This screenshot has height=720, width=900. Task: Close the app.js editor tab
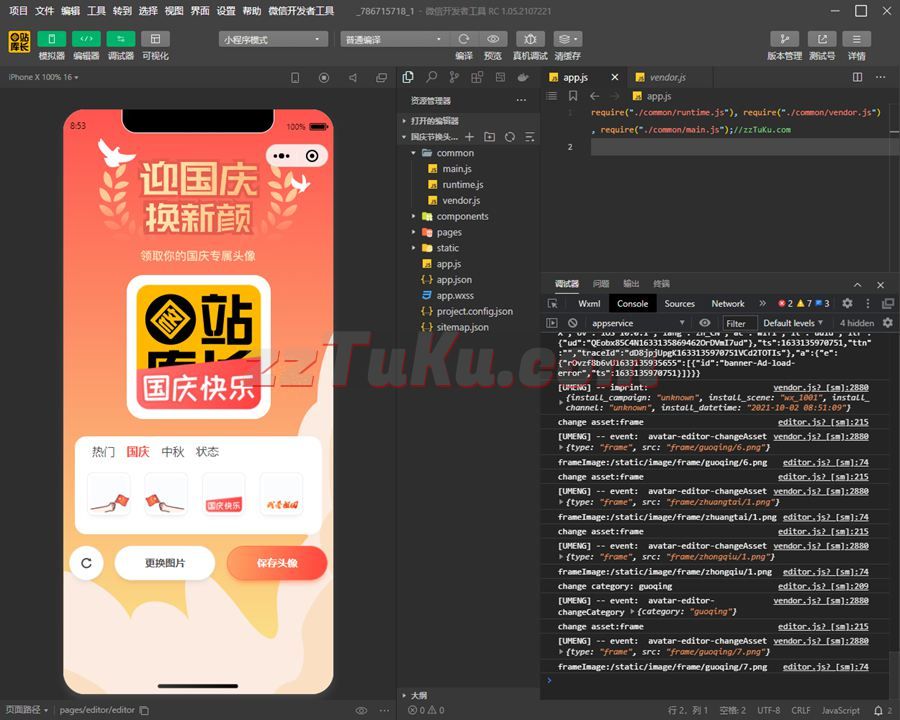pos(615,77)
